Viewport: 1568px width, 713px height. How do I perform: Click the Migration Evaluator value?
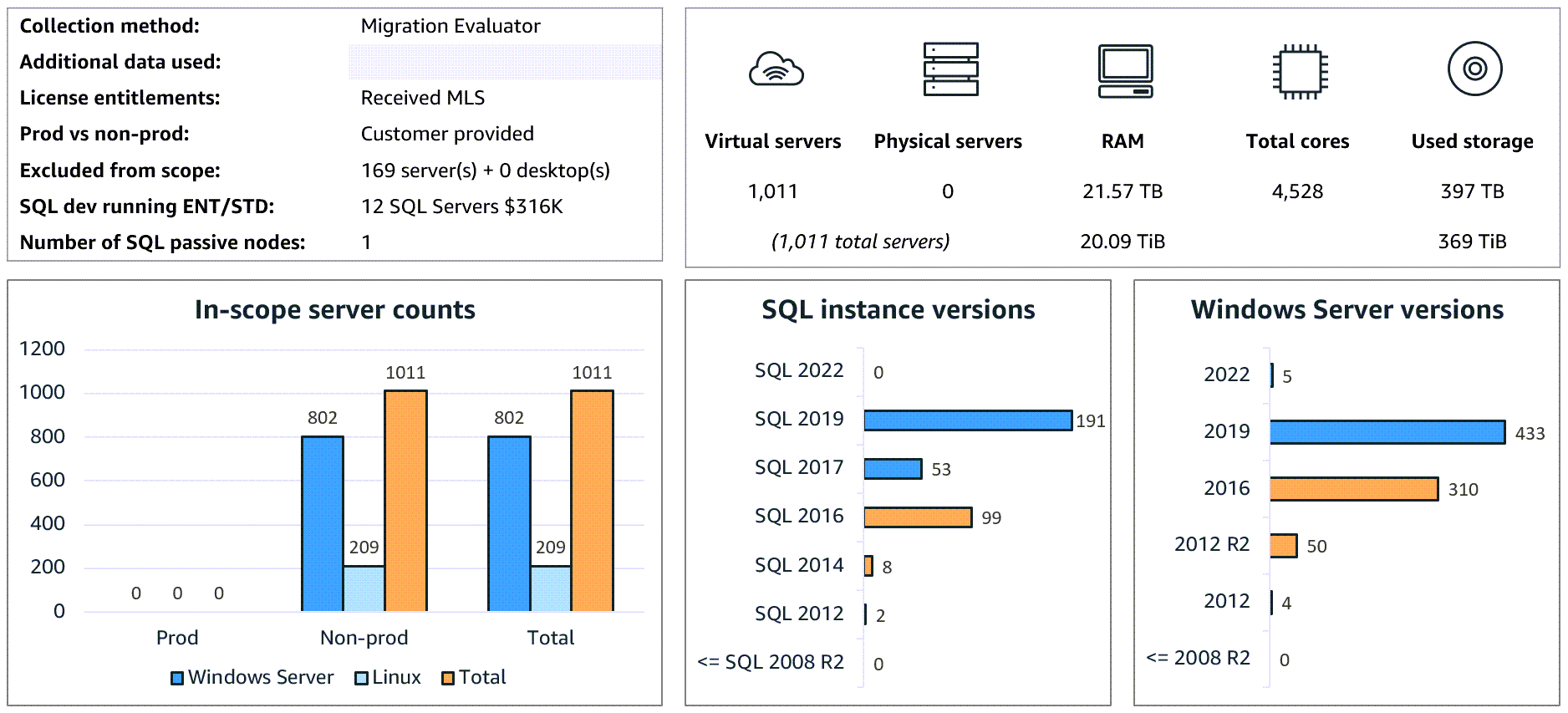click(451, 26)
